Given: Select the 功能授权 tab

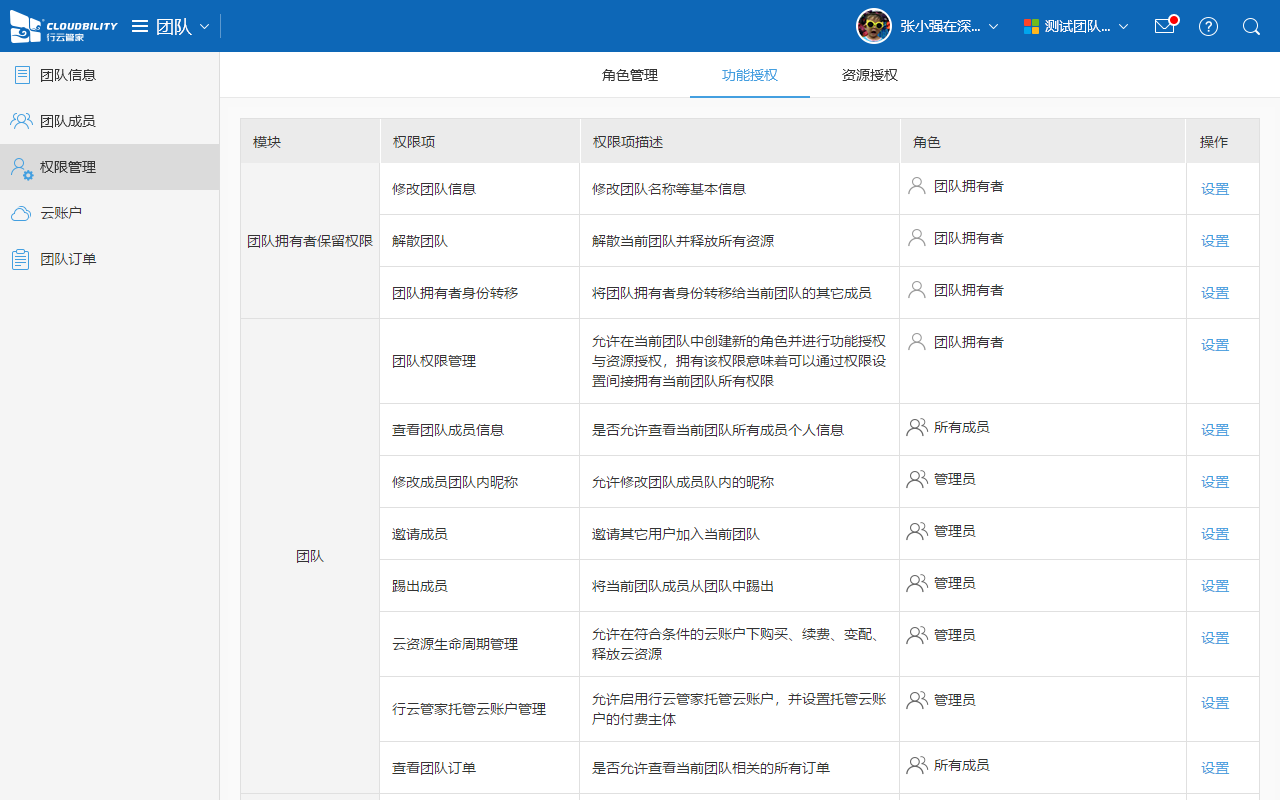Looking at the screenshot, I should click(750, 75).
